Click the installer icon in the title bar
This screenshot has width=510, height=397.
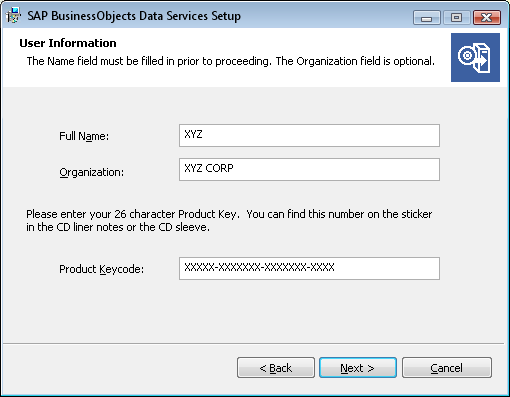[13, 16]
